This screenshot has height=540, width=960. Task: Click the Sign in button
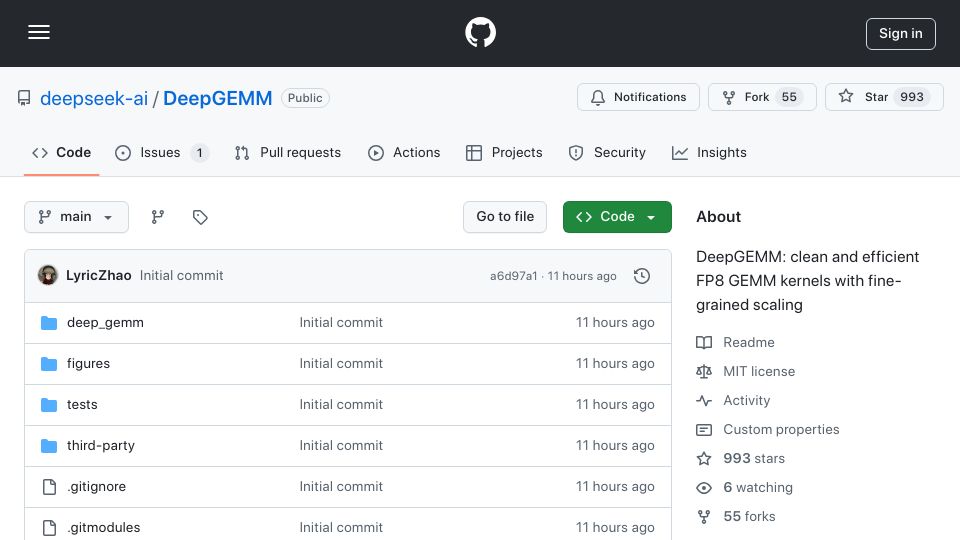pyautogui.click(x=901, y=34)
